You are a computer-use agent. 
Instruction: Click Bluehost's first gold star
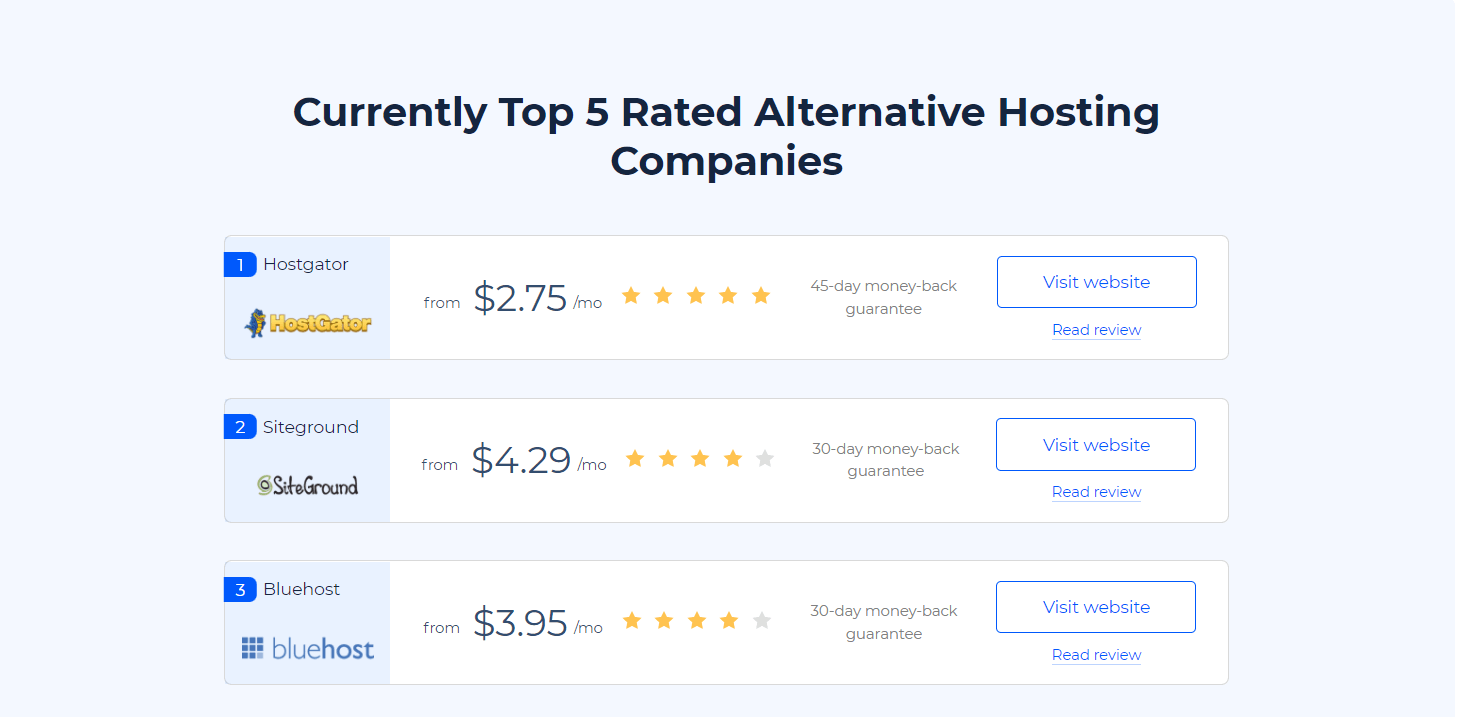(632, 621)
